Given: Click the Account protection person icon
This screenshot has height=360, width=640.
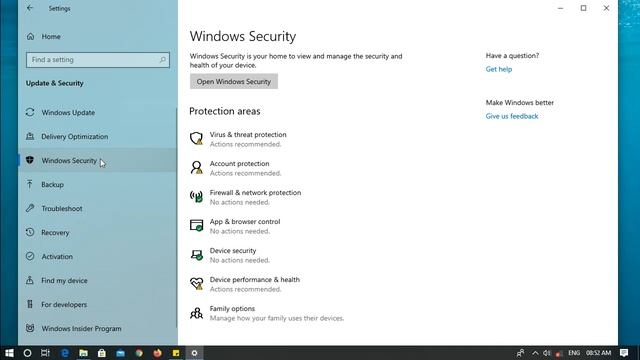Looking at the screenshot, I should (196, 167).
